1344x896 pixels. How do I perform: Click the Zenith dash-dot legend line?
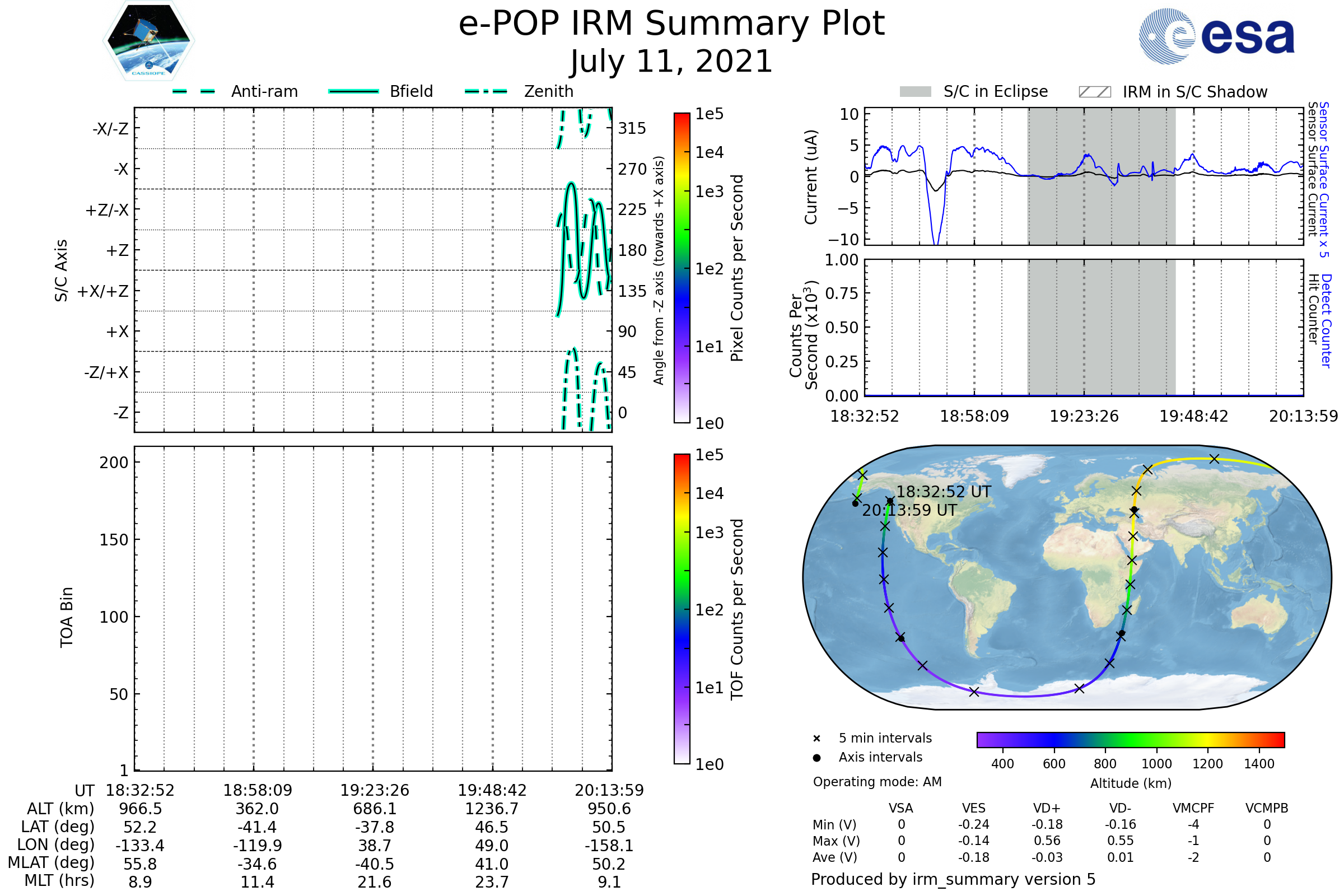click(x=486, y=91)
